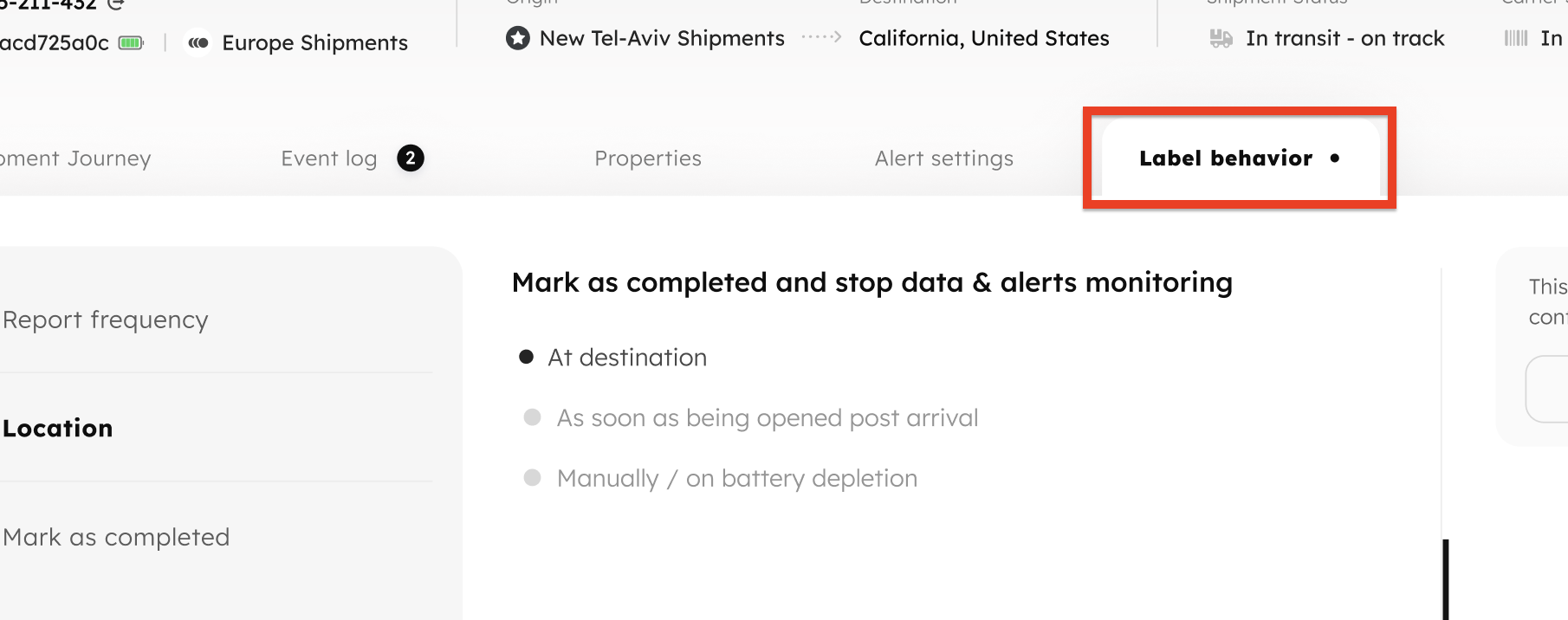This screenshot has width=1568, height=620.
Task: Open the Shipment Journey tab
Action: point(75,158)
